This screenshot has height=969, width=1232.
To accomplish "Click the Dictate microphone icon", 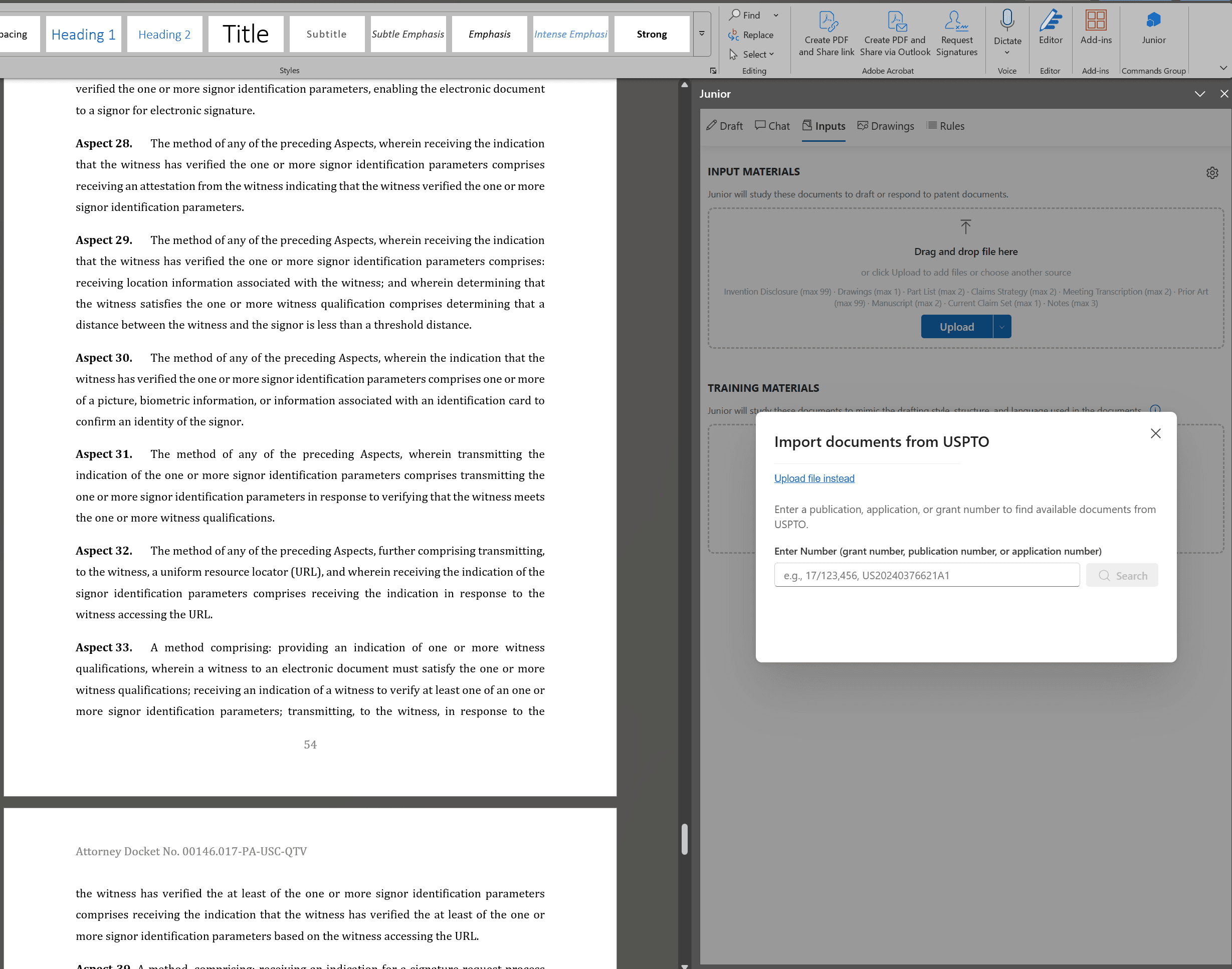I will [x=1007, y=21].
